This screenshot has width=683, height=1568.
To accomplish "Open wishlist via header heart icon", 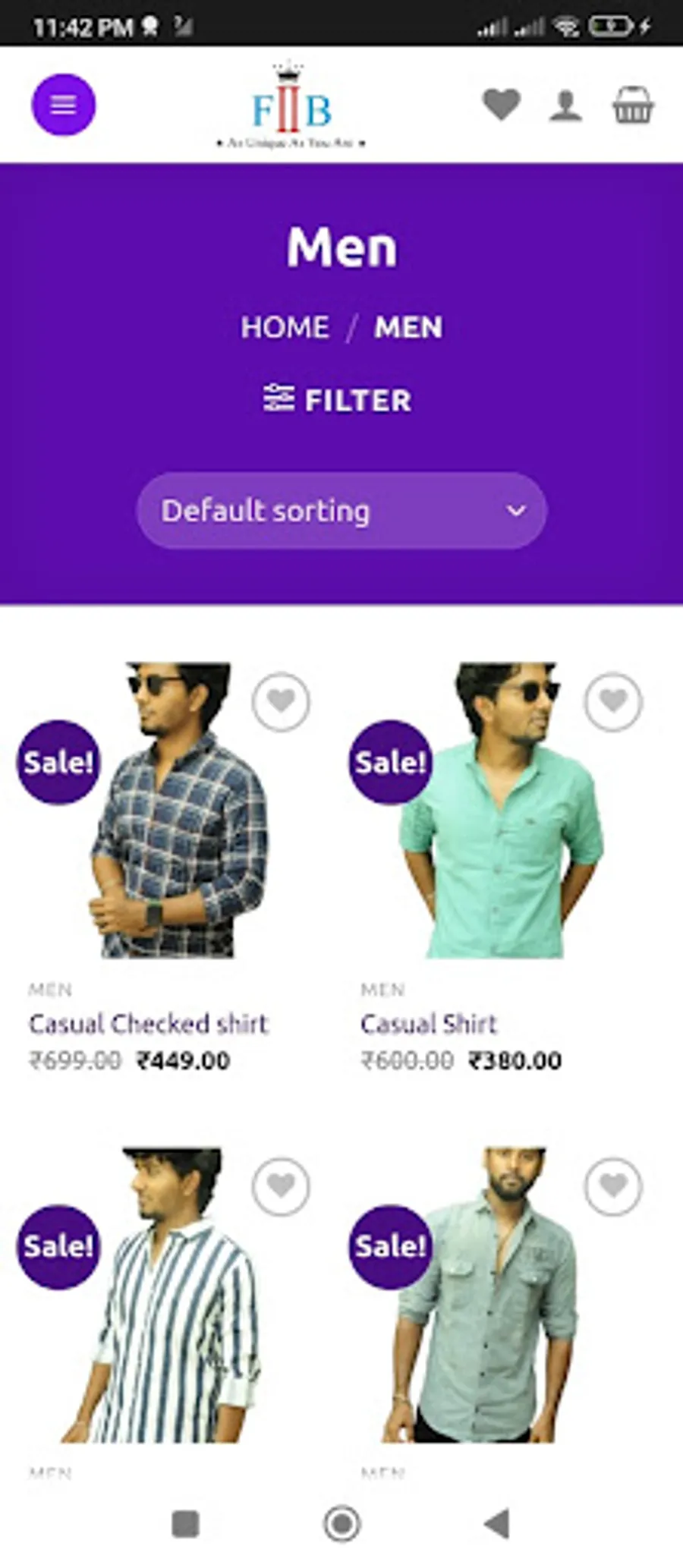I will tap(502, 105).
